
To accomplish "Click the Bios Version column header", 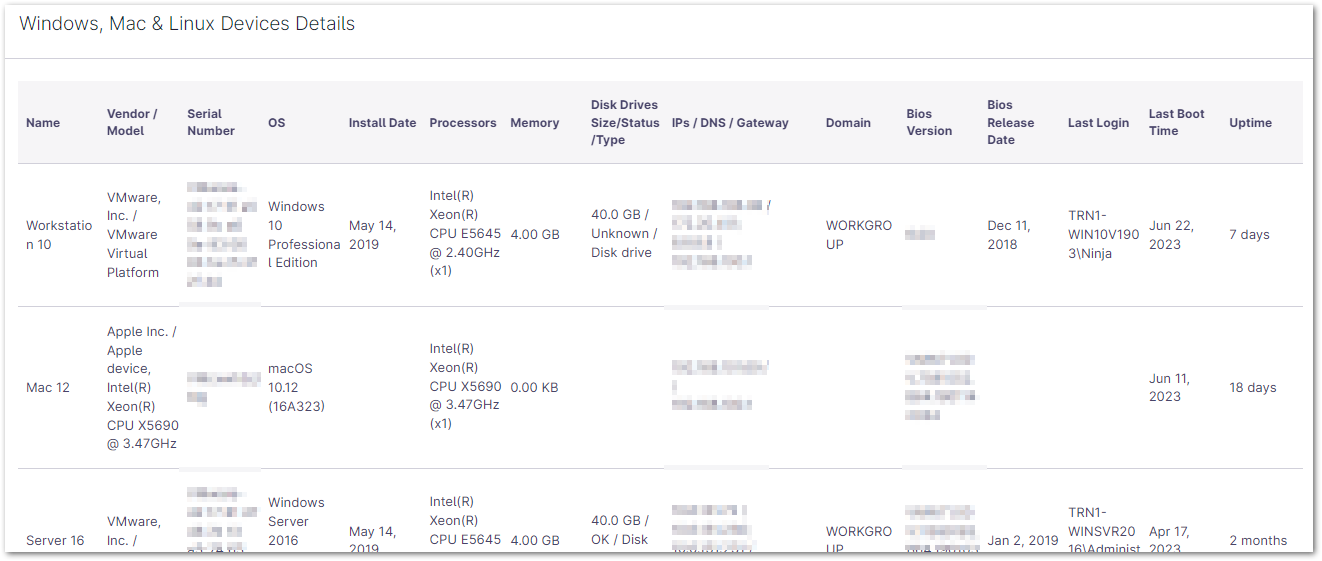I will pos(929,122).
